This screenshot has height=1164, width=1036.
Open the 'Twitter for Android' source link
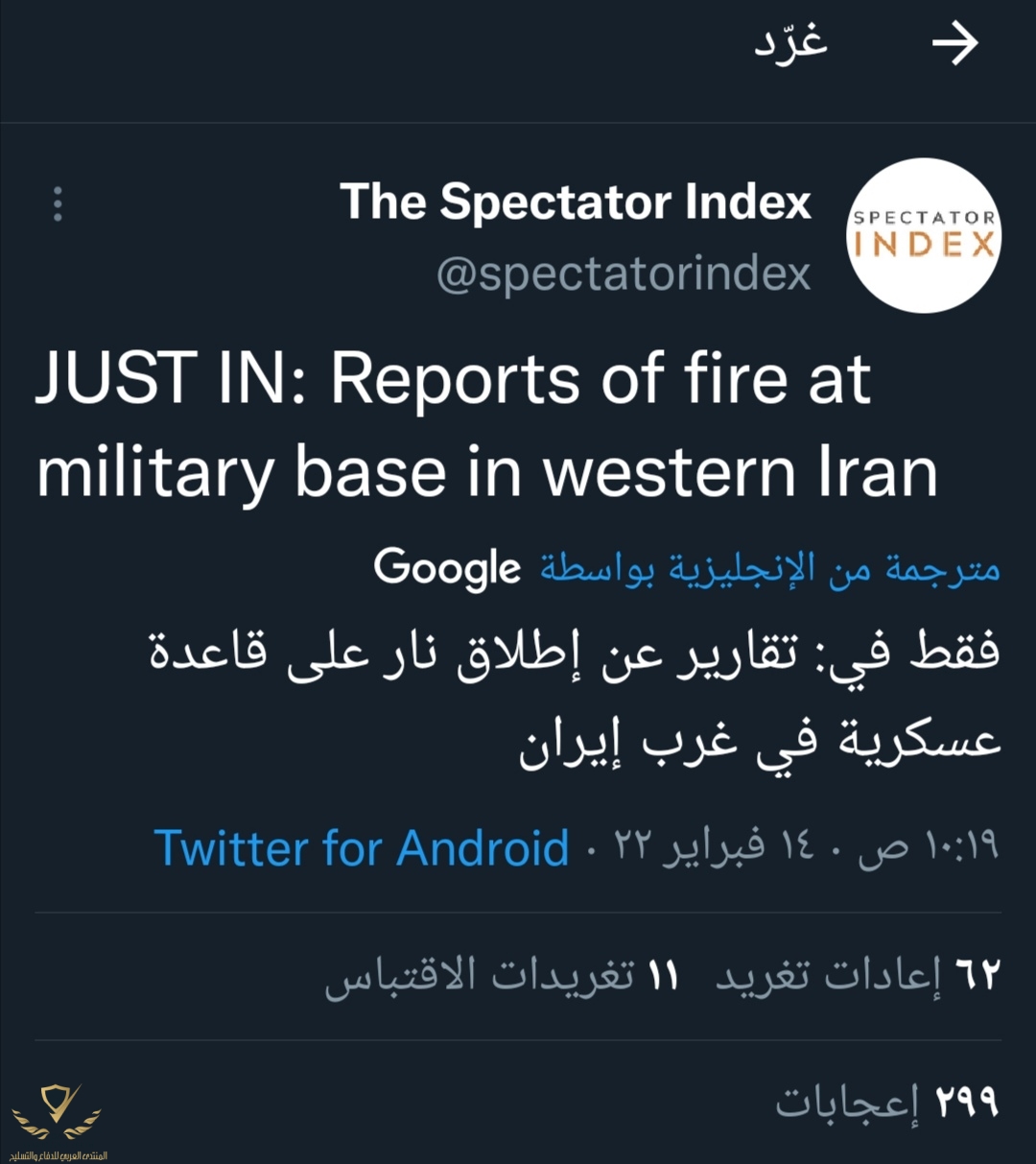tap(362, 848)
